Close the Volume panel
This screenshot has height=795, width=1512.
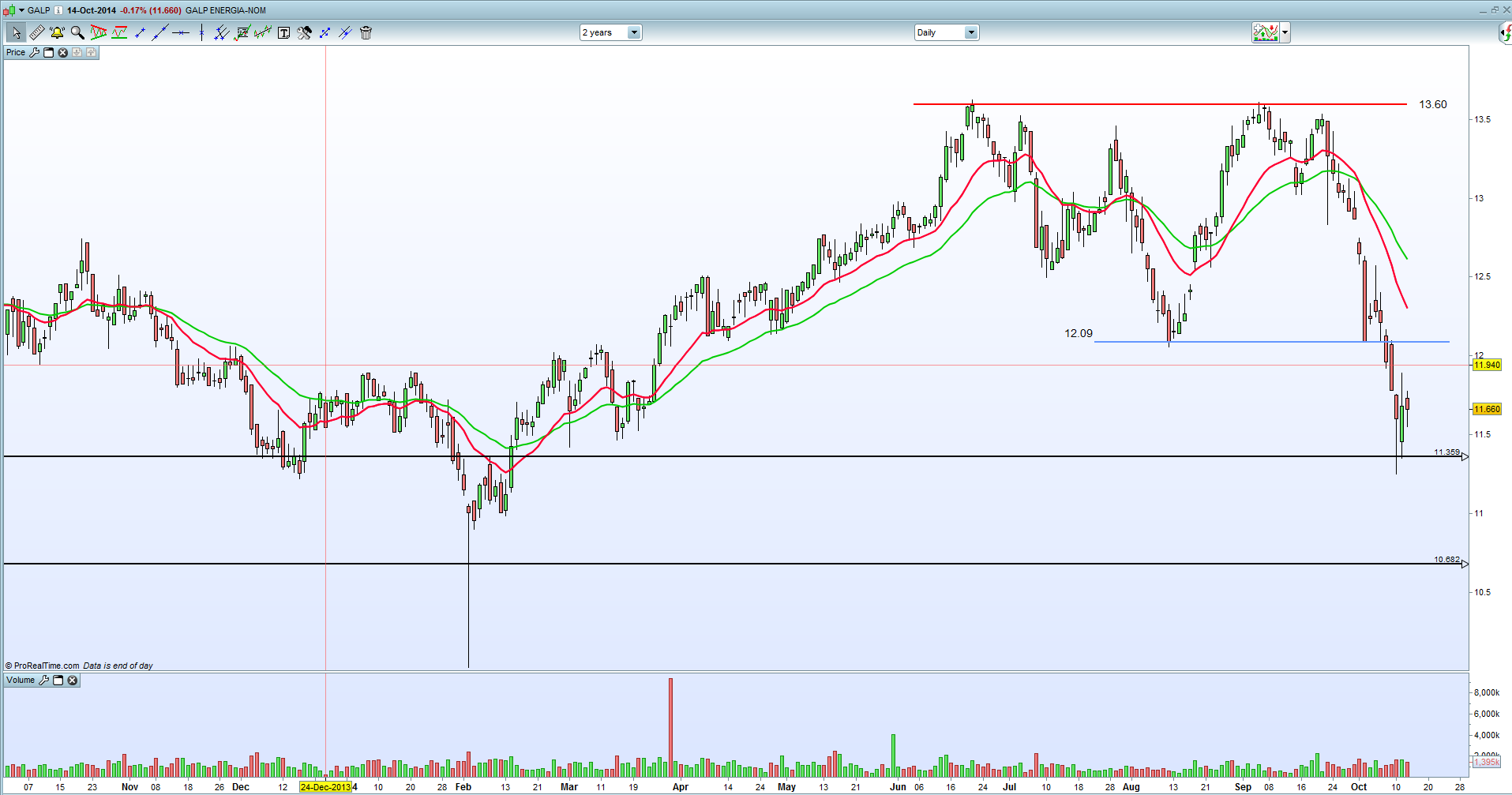[73, 680]
